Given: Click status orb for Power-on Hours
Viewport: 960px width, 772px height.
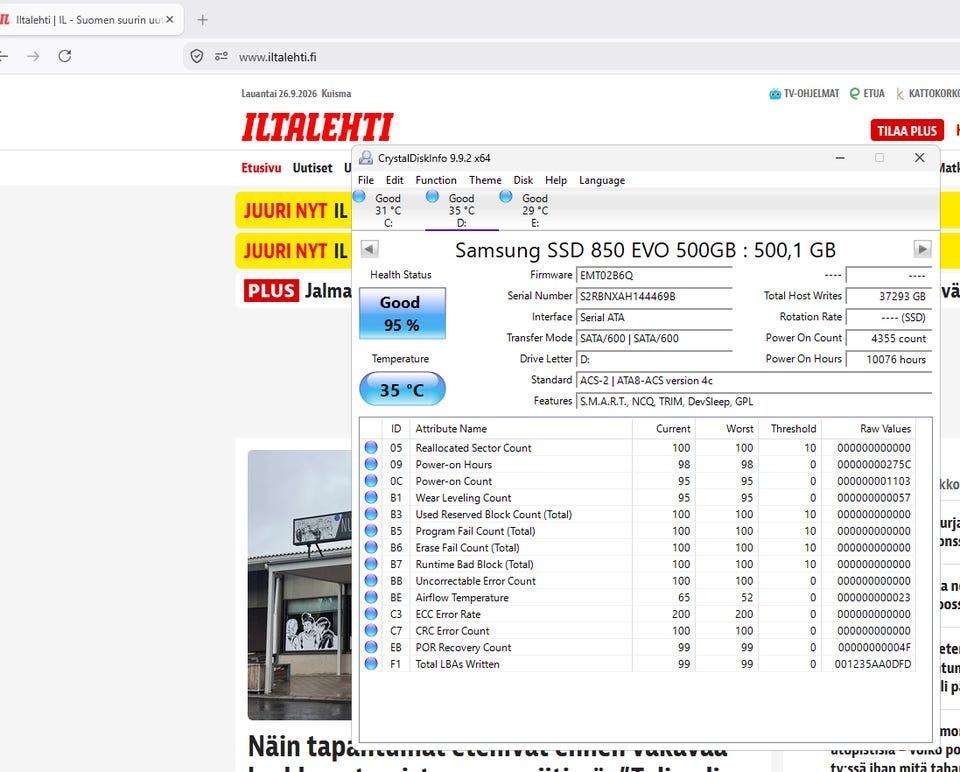Looking at the screenshot, I should 371,464.
